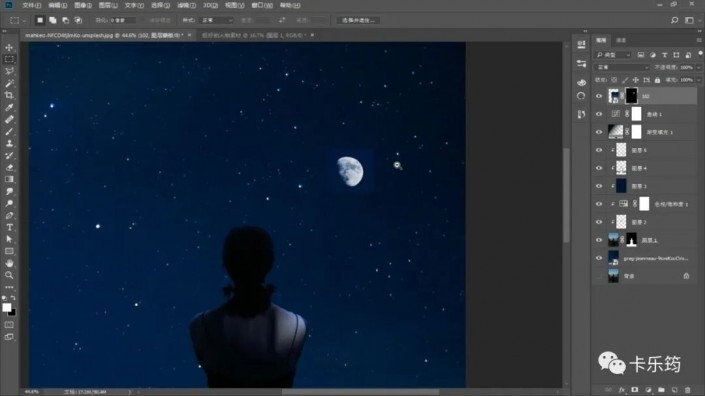
Task: Select the Move tool
Action: click(9, 47)
